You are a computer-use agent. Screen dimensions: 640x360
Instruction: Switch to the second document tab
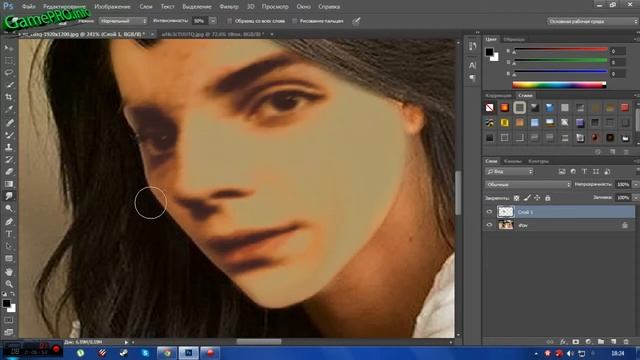(x=212, y=34)
